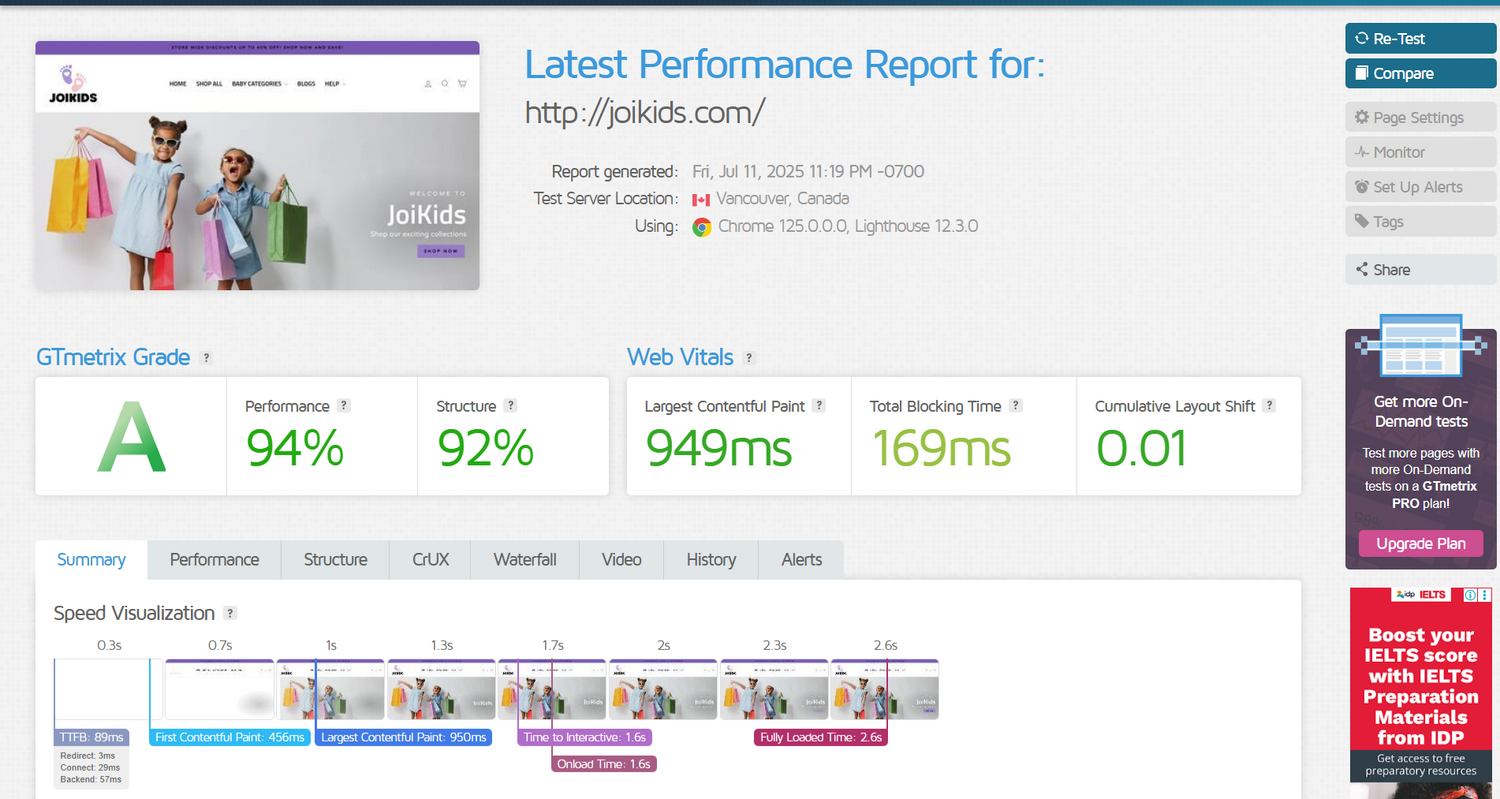Click the 2.3s filmstrip frame

click(x=774, y=689)
